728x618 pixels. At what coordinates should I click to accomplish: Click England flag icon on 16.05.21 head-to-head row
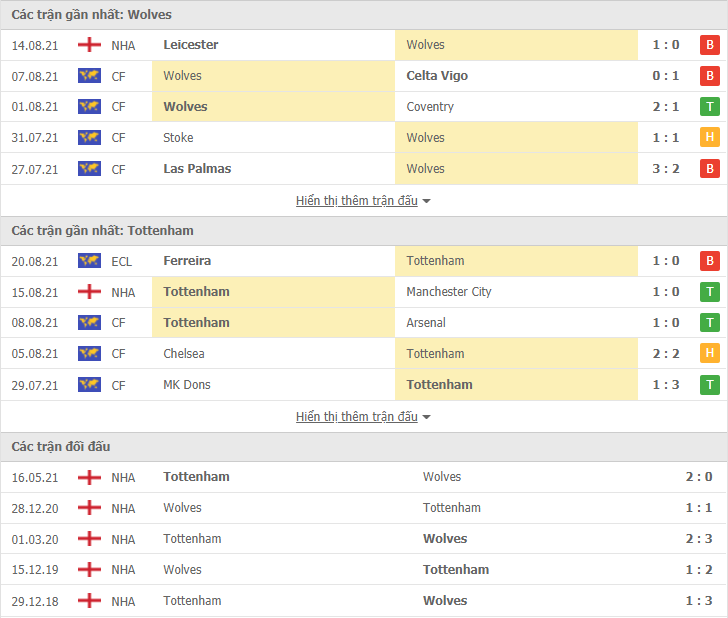coord(89,477)
